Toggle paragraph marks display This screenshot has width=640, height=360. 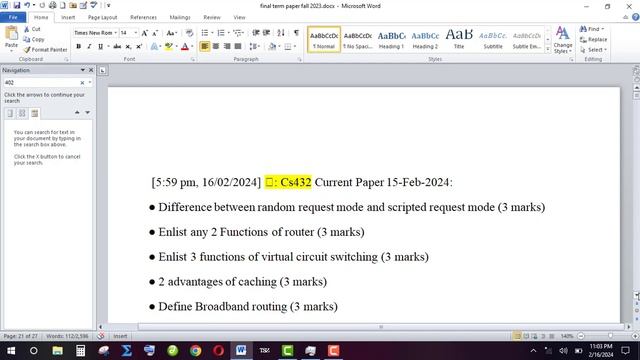click(x=296, y=33)
